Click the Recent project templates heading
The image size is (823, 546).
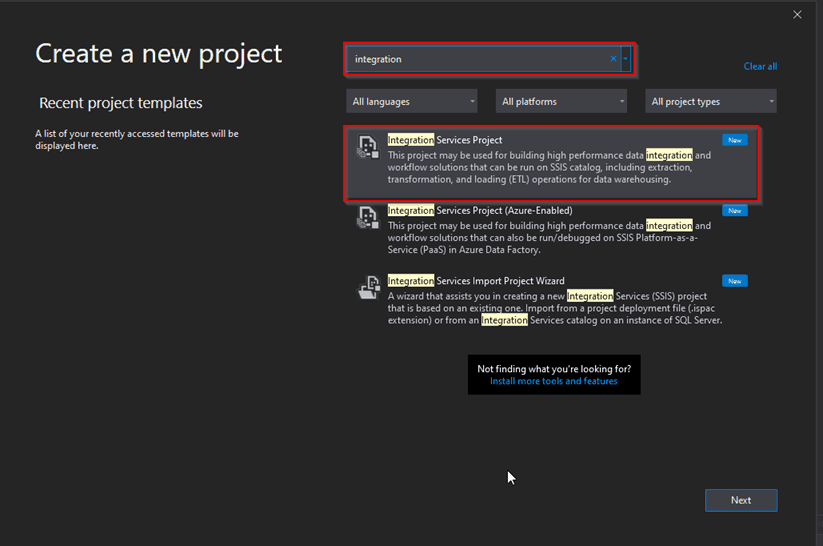[x=121, y=103]
